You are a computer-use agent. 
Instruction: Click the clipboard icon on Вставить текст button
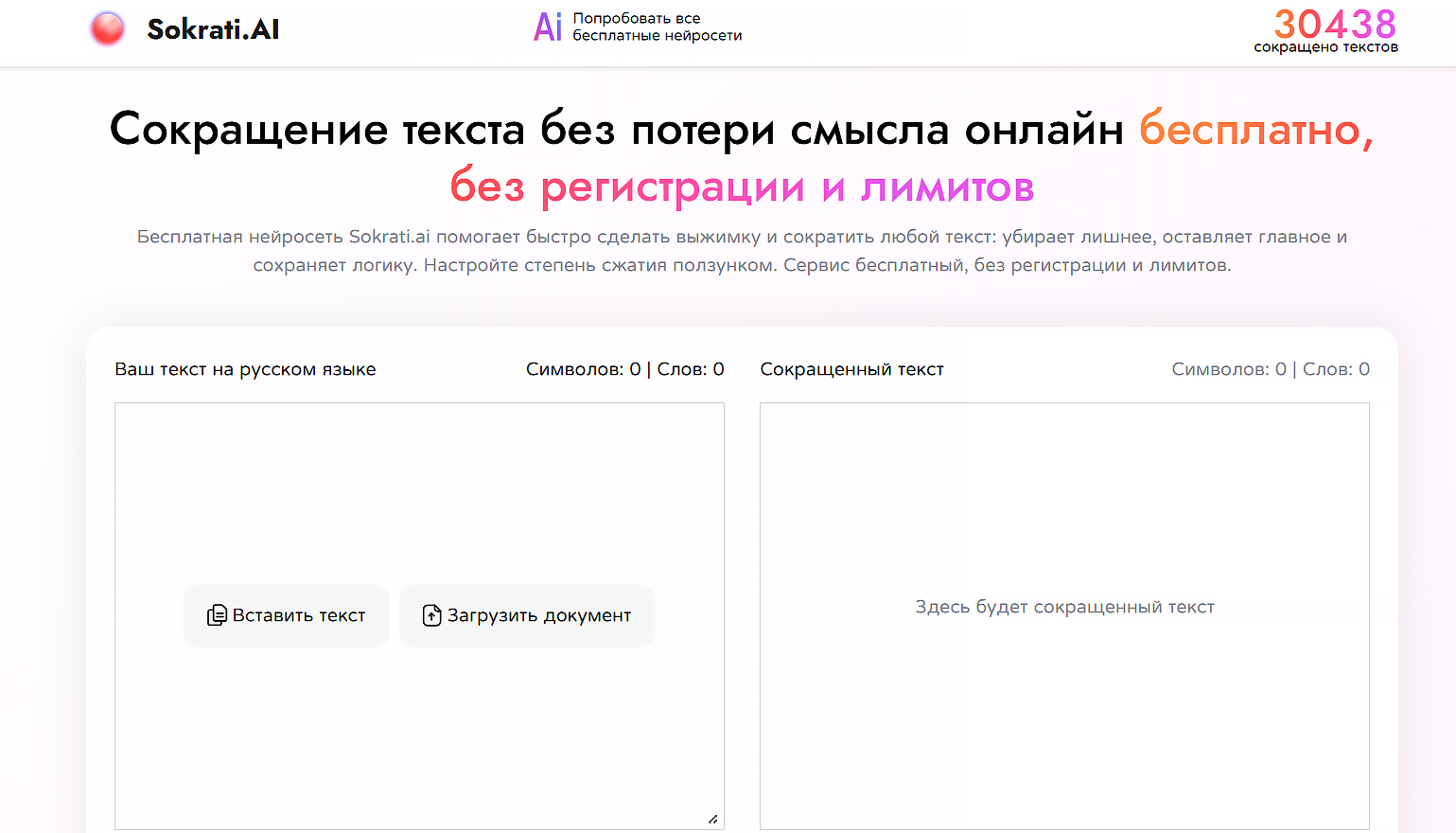[218, 615]
